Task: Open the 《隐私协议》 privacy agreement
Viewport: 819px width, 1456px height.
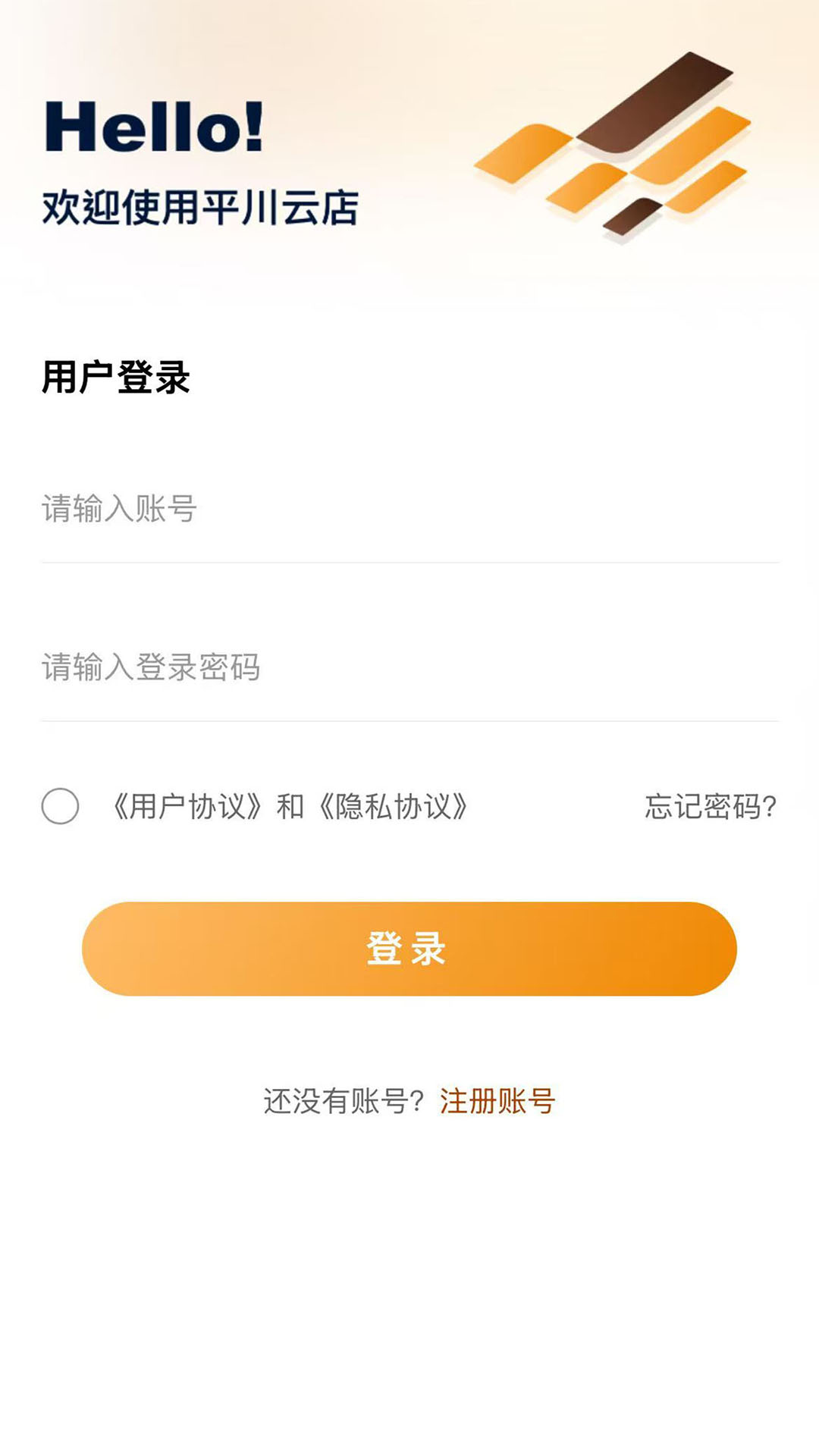Action: [394, 807]
